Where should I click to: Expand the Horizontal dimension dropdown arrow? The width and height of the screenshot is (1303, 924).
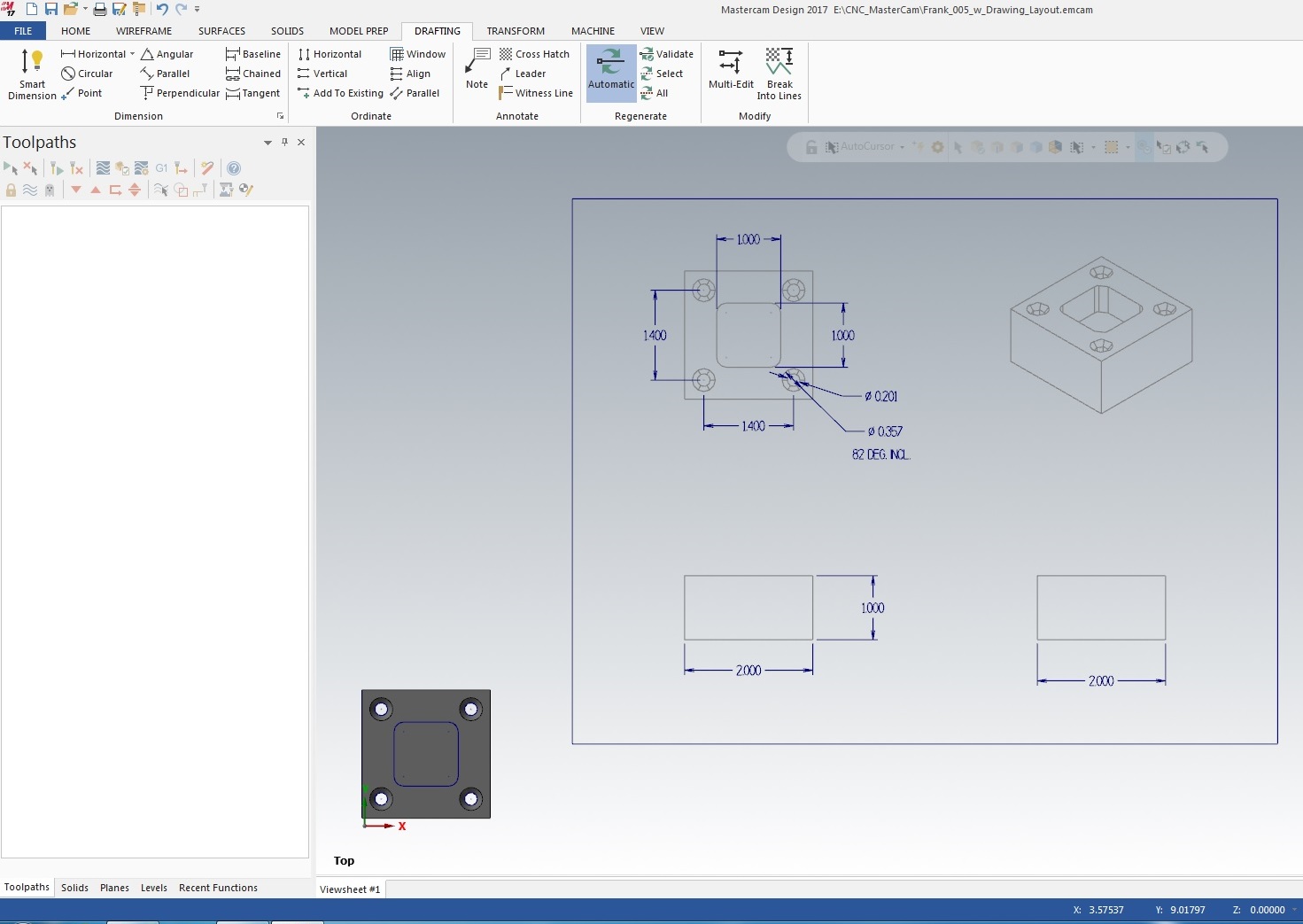(133, 54)
